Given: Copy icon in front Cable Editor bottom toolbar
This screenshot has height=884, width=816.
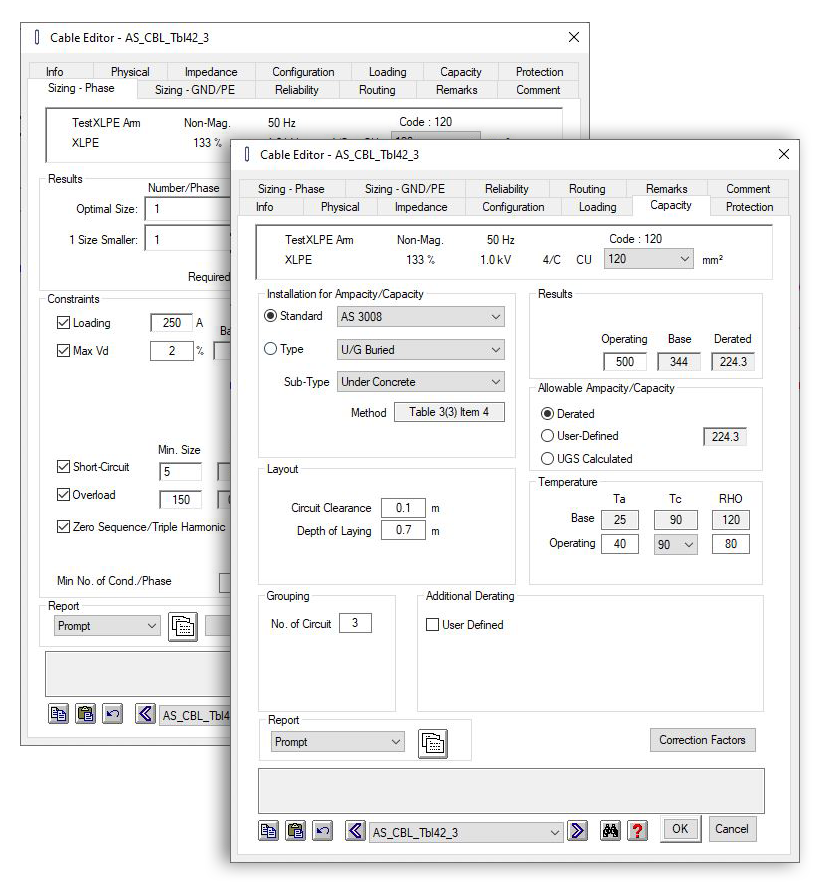Looking at the screenshot, I should point(268,831).
